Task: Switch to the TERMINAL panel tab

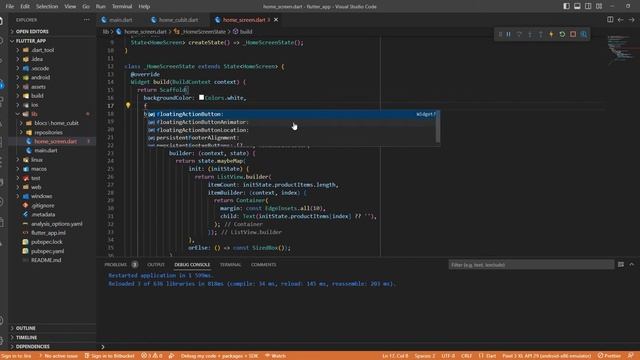Action: [230, 264]
